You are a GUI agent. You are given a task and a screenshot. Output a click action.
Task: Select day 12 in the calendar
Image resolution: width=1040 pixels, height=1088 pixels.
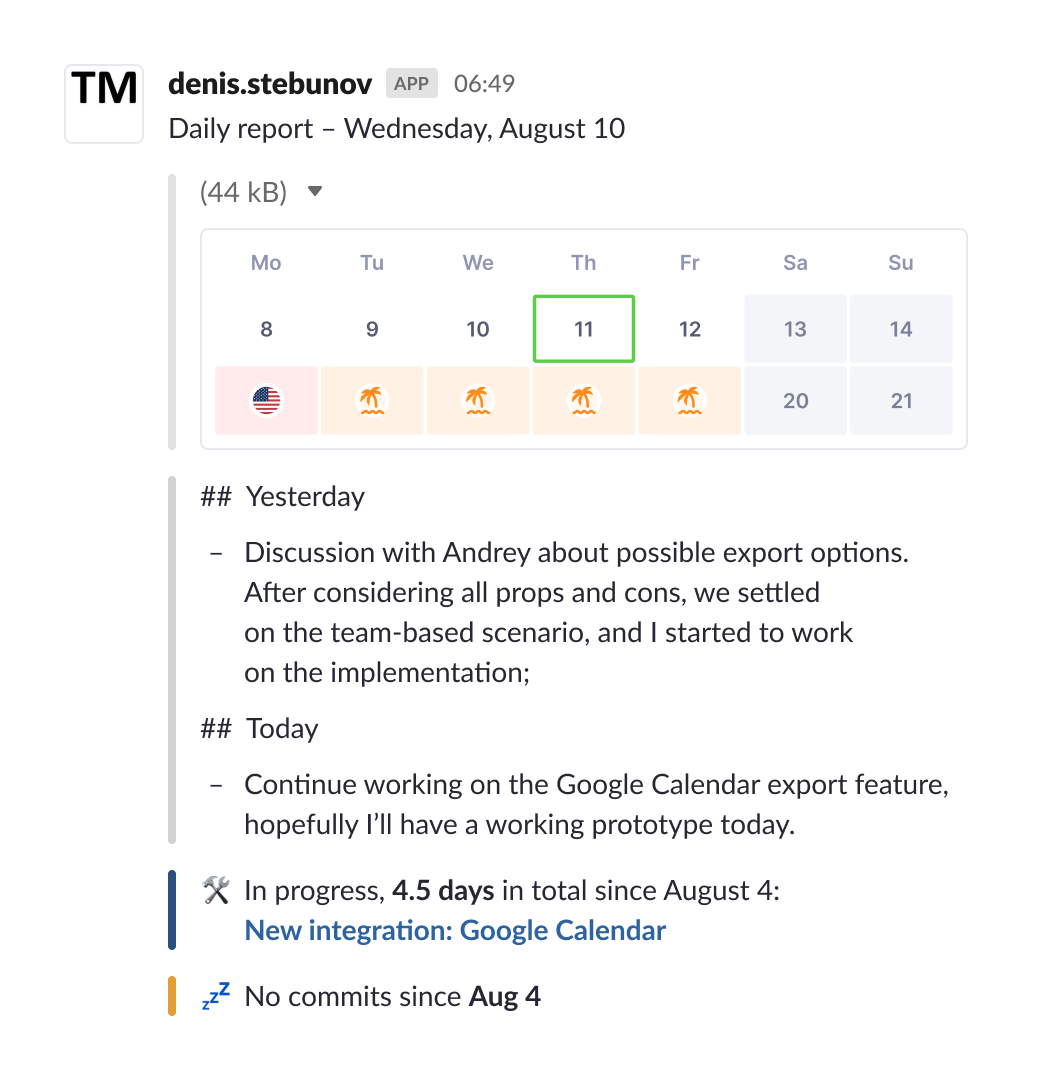click(690, 329)
